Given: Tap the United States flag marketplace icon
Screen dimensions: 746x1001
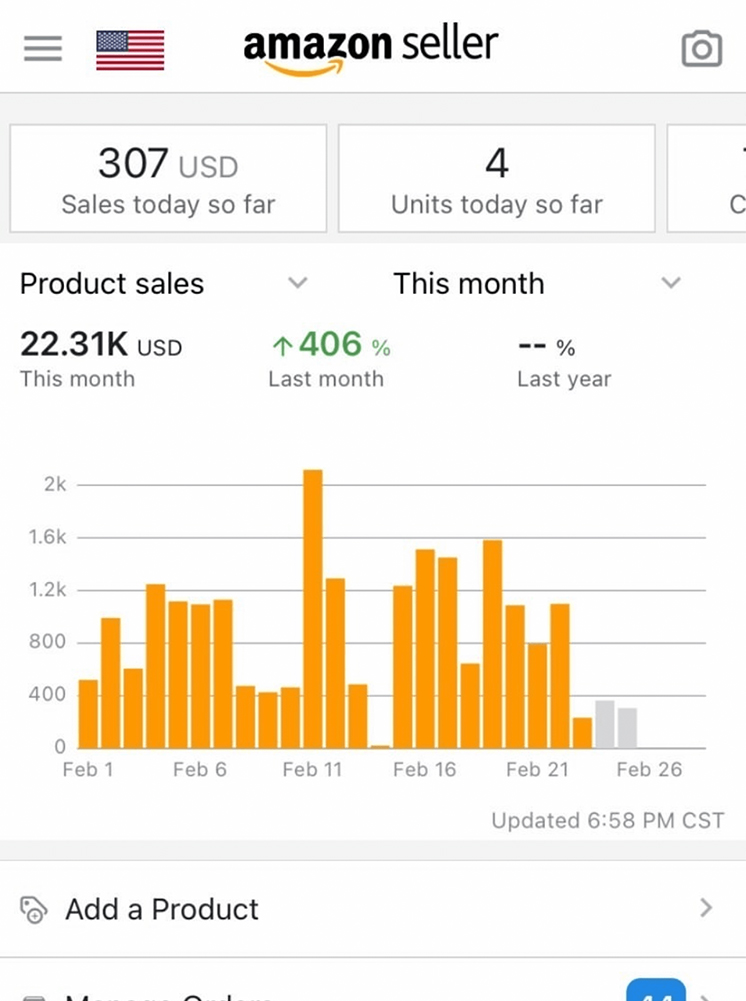Looking at the screenshot, I should click(130, 50).
